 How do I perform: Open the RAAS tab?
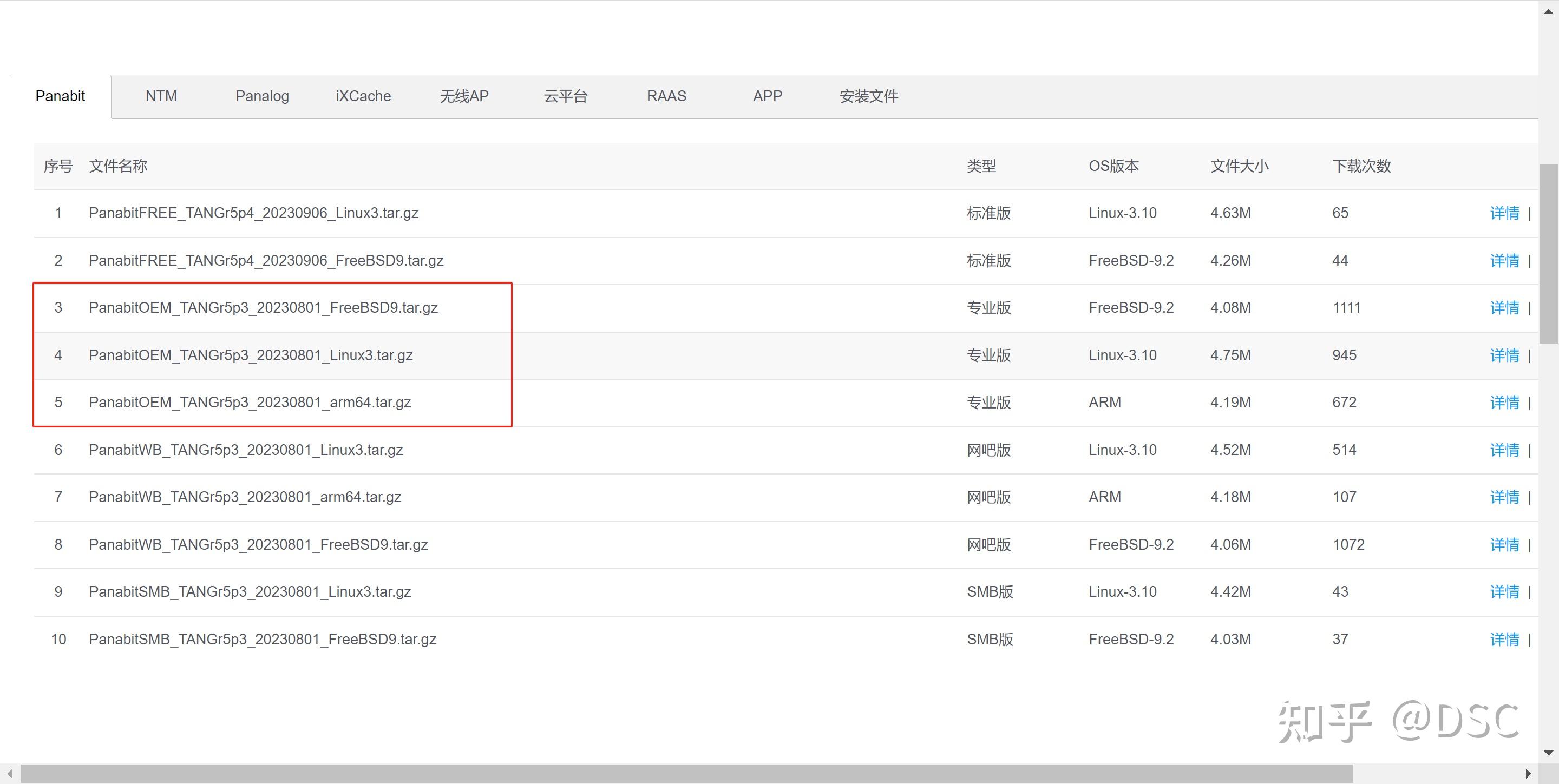click(666, 96)
